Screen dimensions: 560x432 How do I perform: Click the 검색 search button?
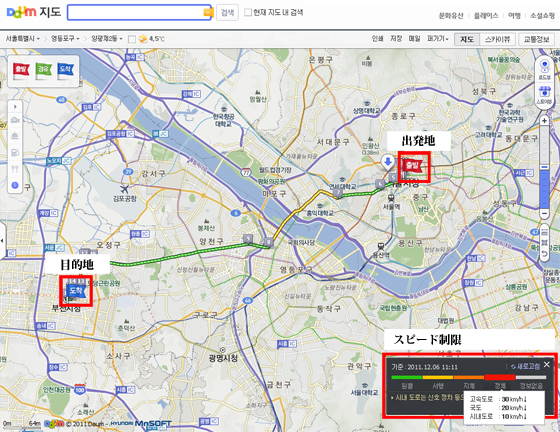pyautogui.click(x=227, y=13)
